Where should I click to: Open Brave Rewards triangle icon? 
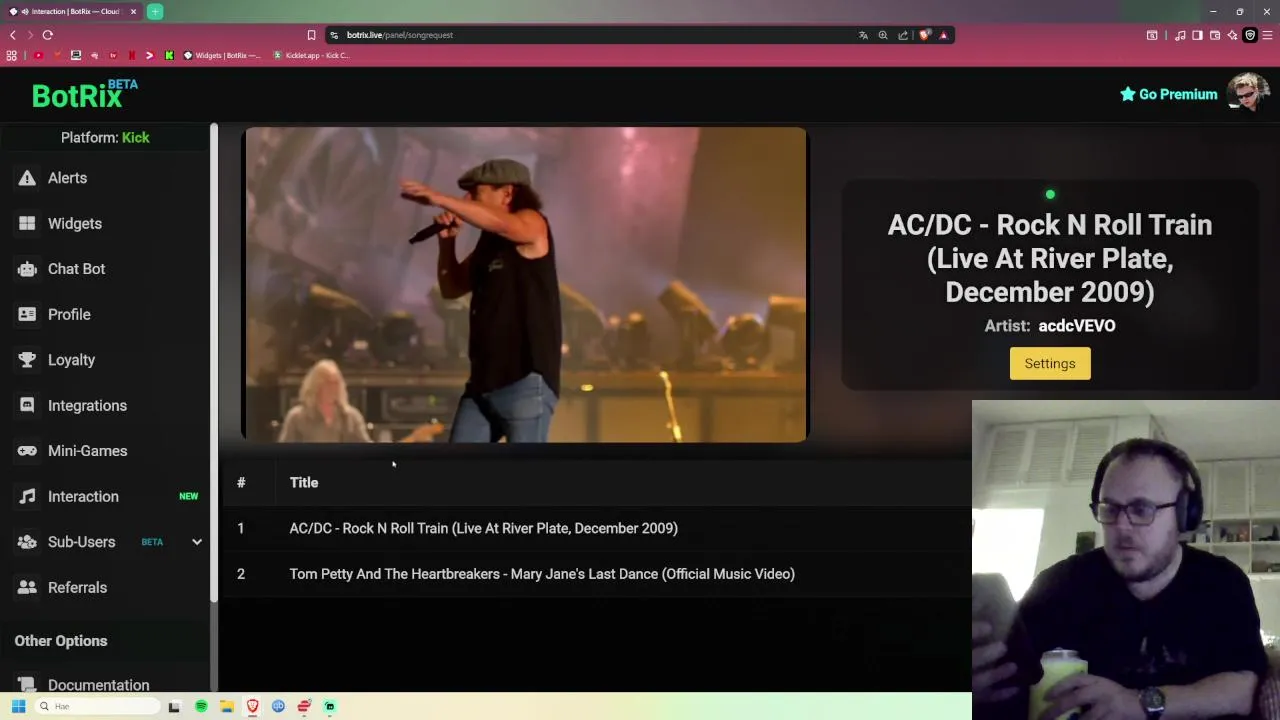(943, 35)
